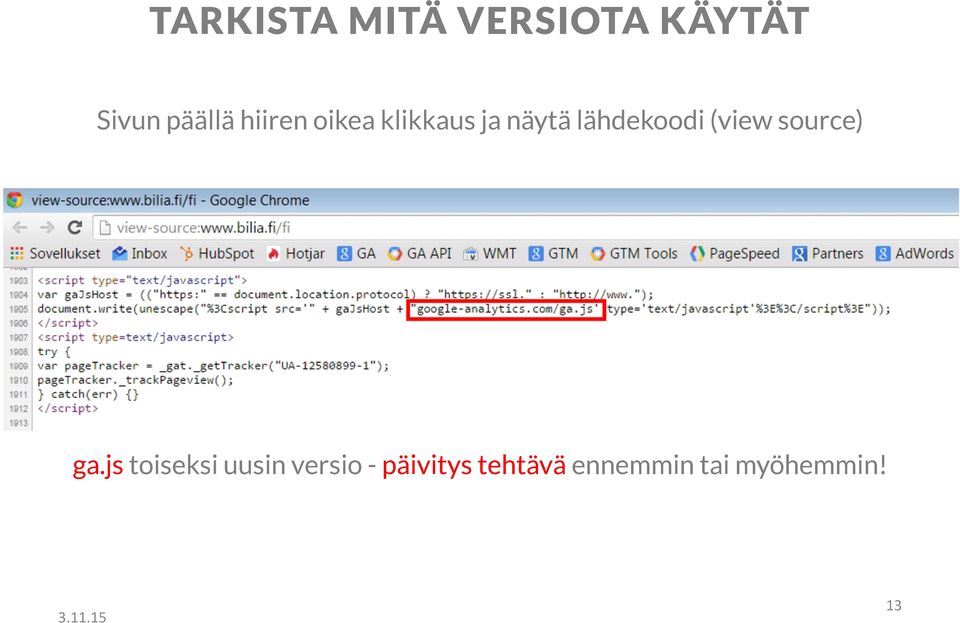960x623 pixels.
Task: Click source line number 1909
Action: [18, 366]
